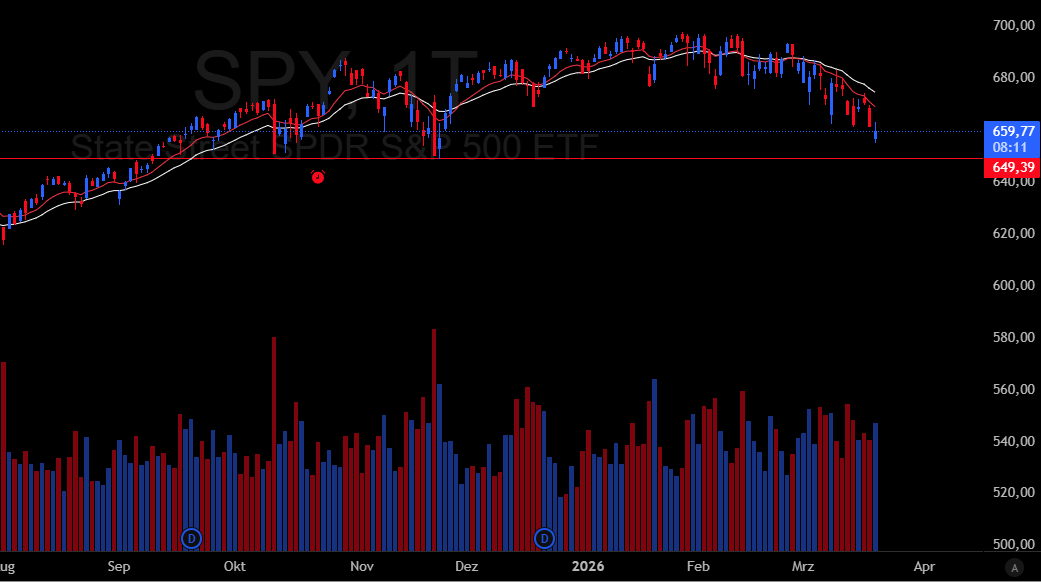Click the 700,00 price axis label
This screenshot has height=582, width=1041.
tap(1013, 25)
